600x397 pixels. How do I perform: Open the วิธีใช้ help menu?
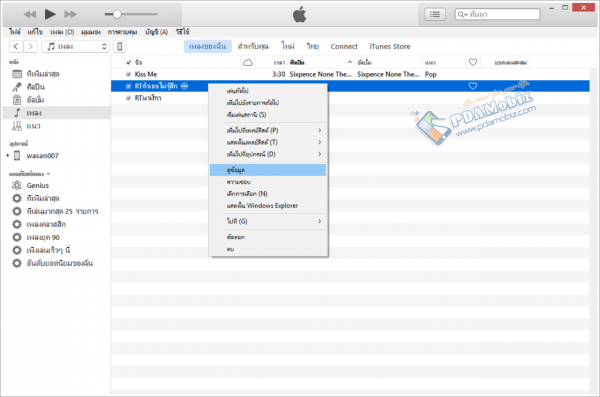183,32
